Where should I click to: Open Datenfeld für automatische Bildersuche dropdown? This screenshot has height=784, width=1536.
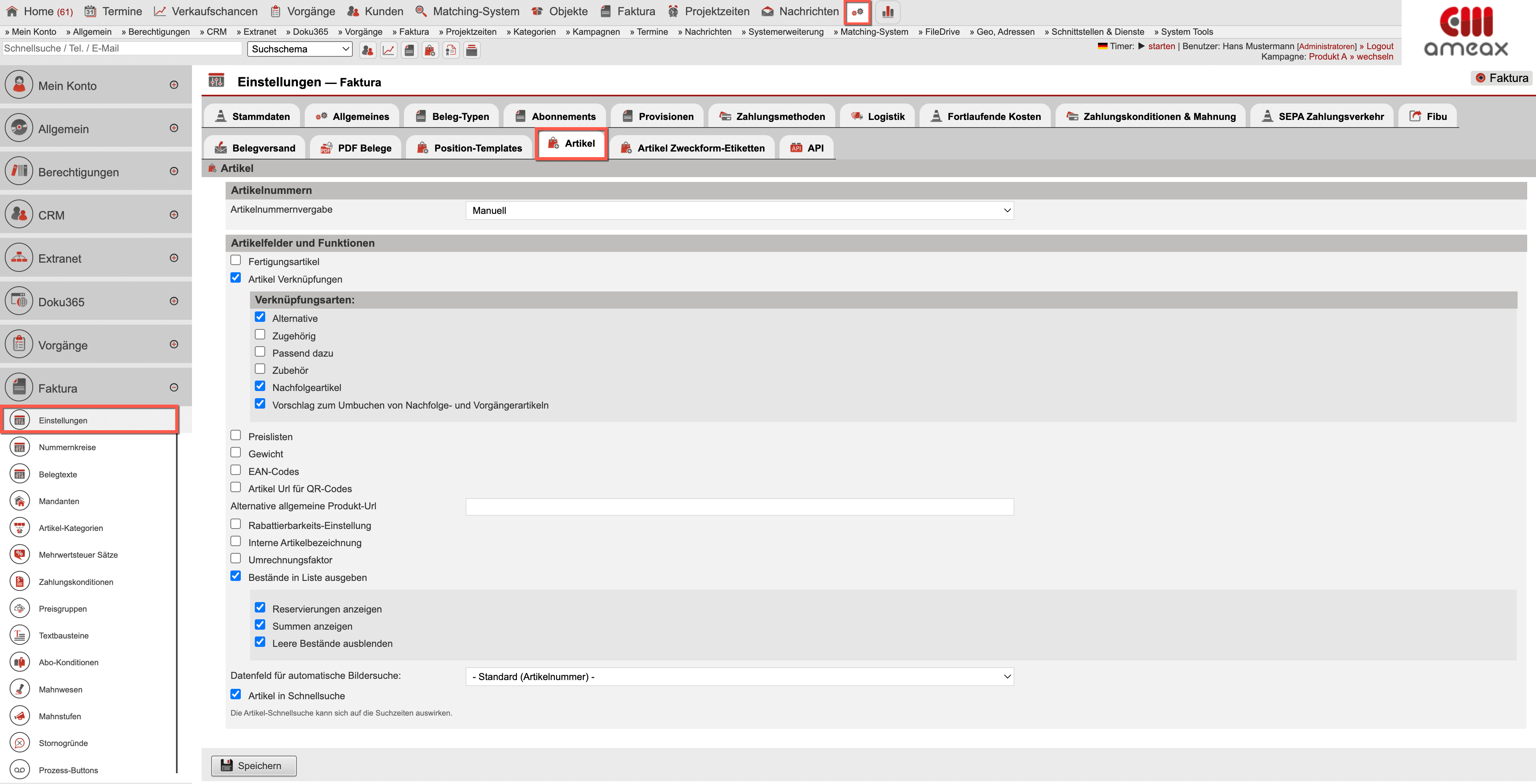(739, 677)
